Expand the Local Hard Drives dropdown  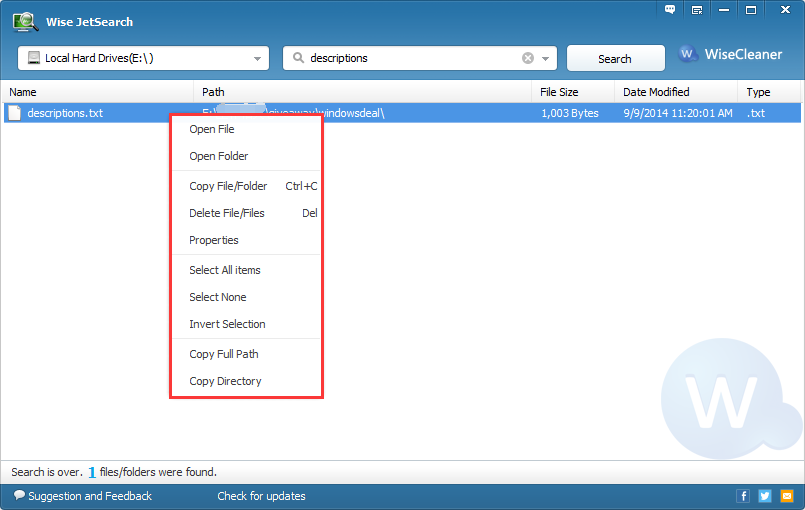257,59
